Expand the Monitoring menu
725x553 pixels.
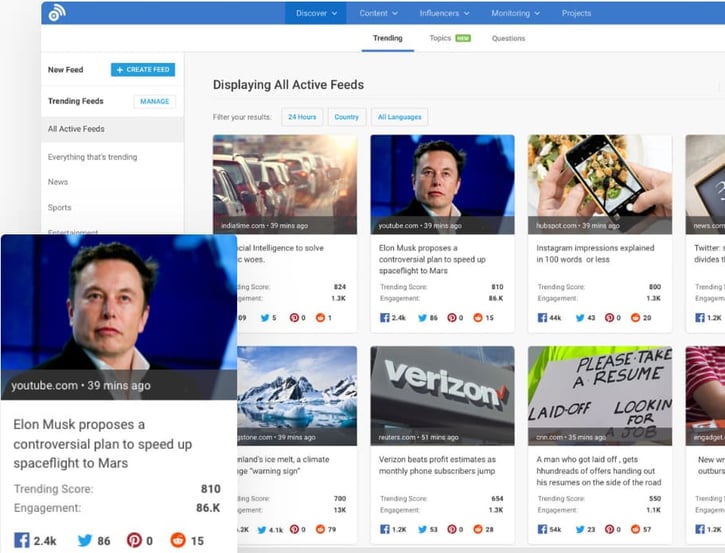click(x=516, y=13)
